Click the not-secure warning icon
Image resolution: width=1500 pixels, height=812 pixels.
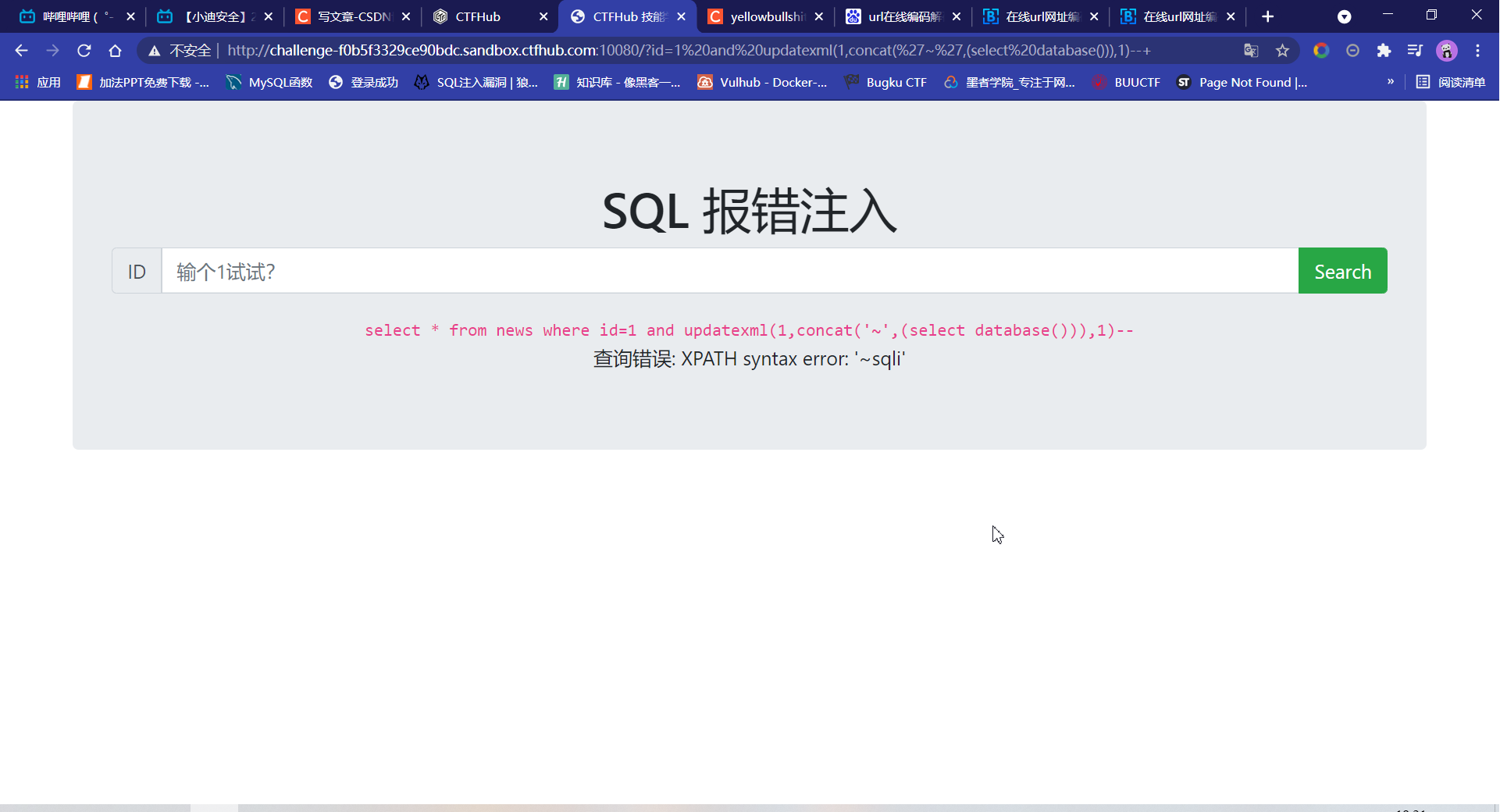(x=155, y=51)
